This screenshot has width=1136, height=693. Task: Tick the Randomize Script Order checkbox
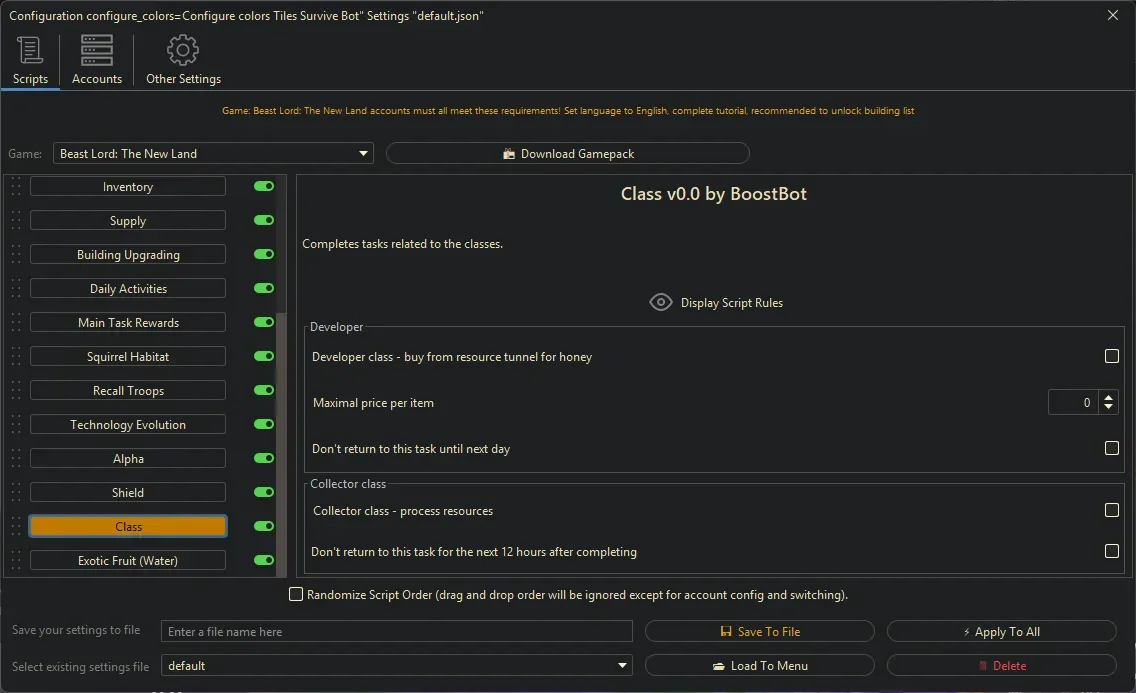(x=296, y=595)
